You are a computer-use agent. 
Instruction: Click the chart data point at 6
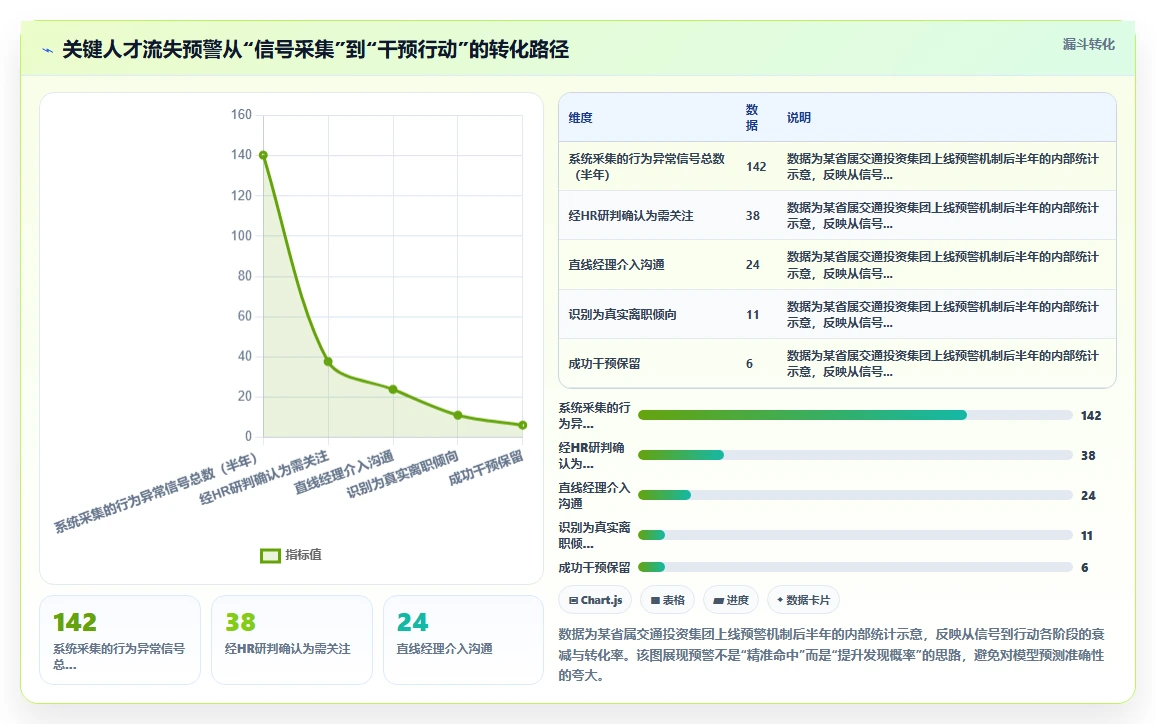tap(523, 425)
